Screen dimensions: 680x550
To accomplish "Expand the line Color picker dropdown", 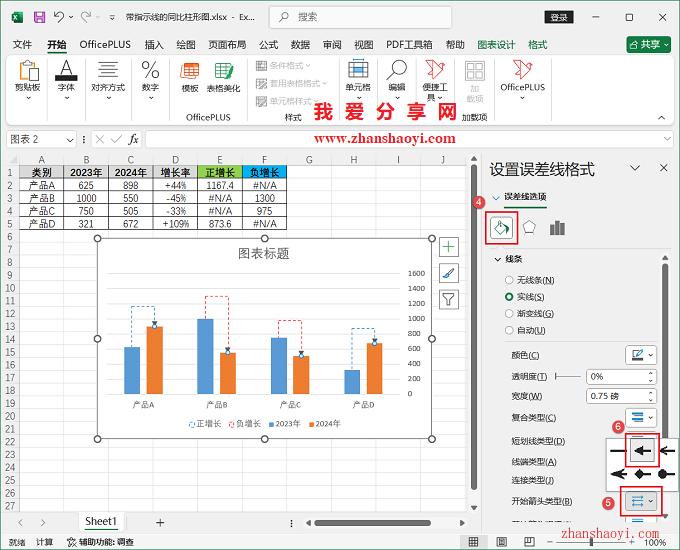I will point(640,355).
